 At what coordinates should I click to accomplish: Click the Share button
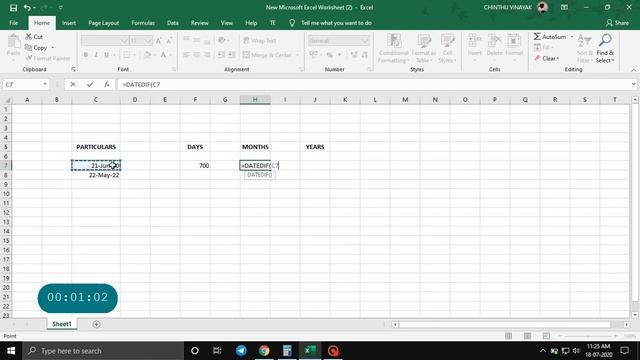coord(617,23)
